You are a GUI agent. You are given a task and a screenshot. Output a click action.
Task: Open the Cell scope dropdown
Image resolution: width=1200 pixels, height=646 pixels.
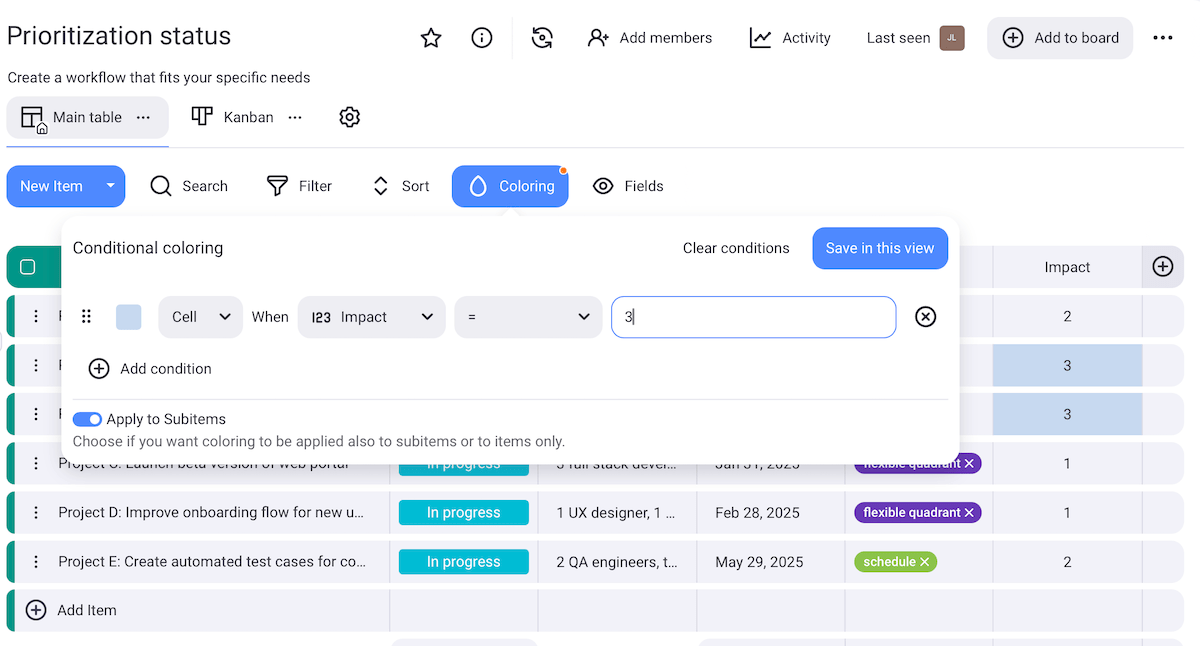tap(200, 317)
